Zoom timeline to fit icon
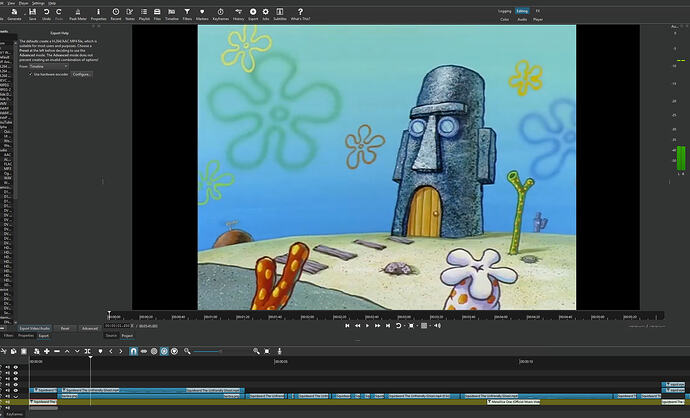Viewport: 690px width, 418px height. [267, 351]
